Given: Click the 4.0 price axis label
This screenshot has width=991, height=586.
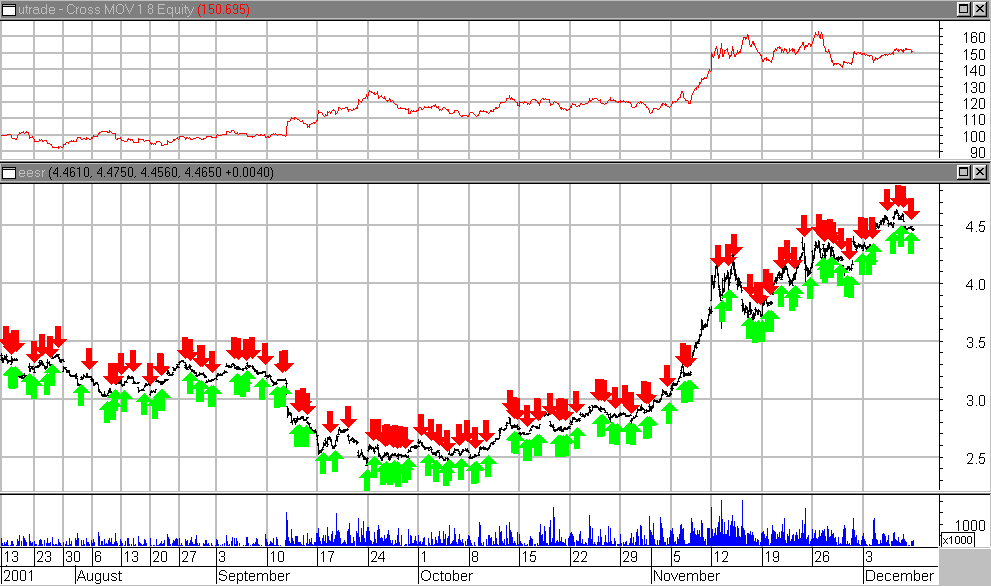Looking at the screenshot, I should click(x=975, y=284).
